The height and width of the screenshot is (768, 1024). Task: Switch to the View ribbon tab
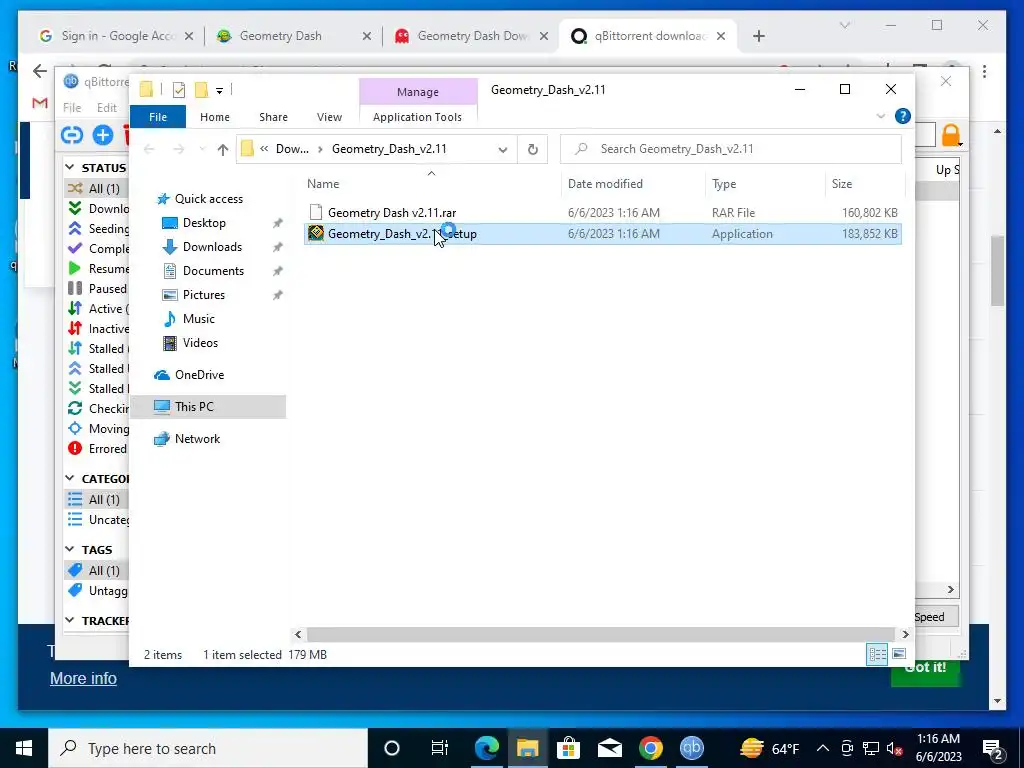329,117
